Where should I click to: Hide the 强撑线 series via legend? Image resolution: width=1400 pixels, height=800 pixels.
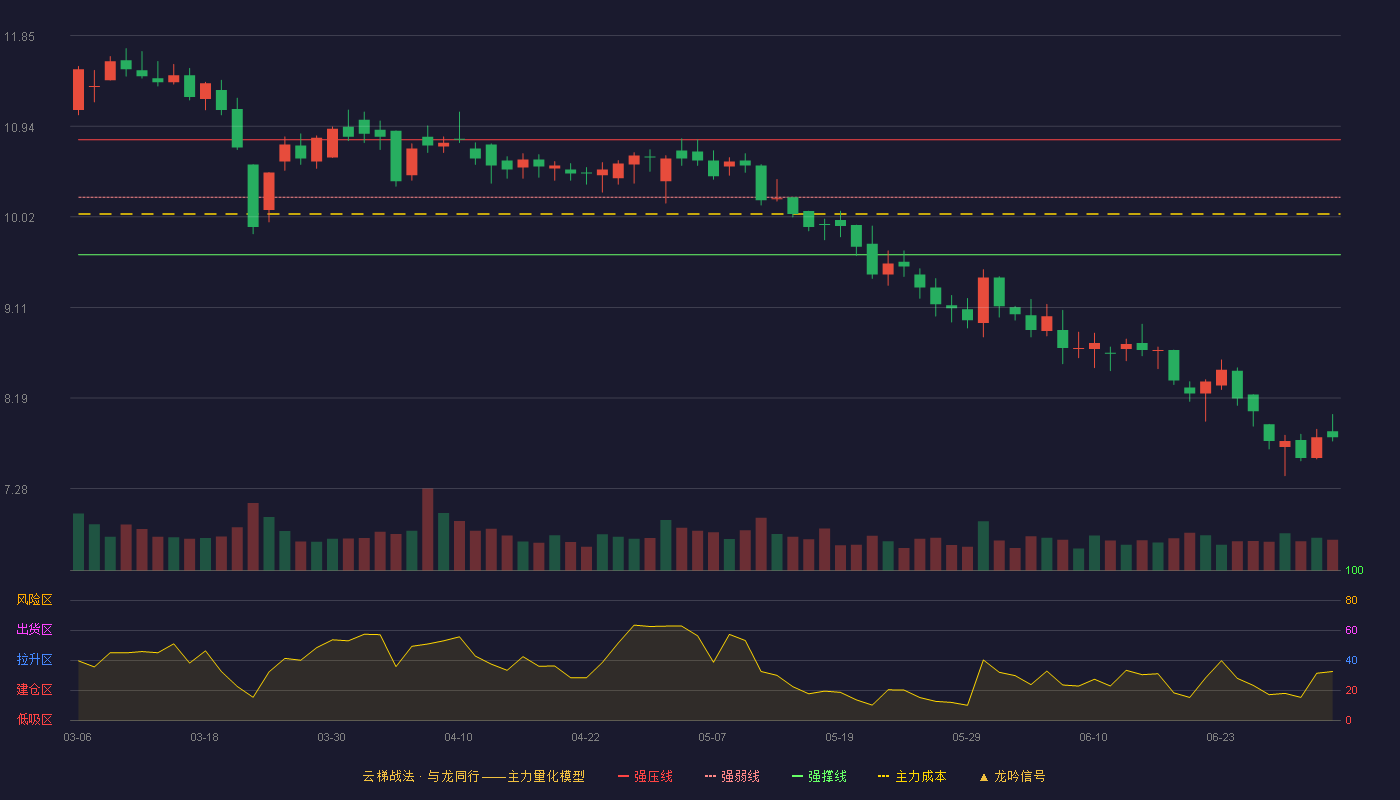pyautogui.click(x=819, y=776)
